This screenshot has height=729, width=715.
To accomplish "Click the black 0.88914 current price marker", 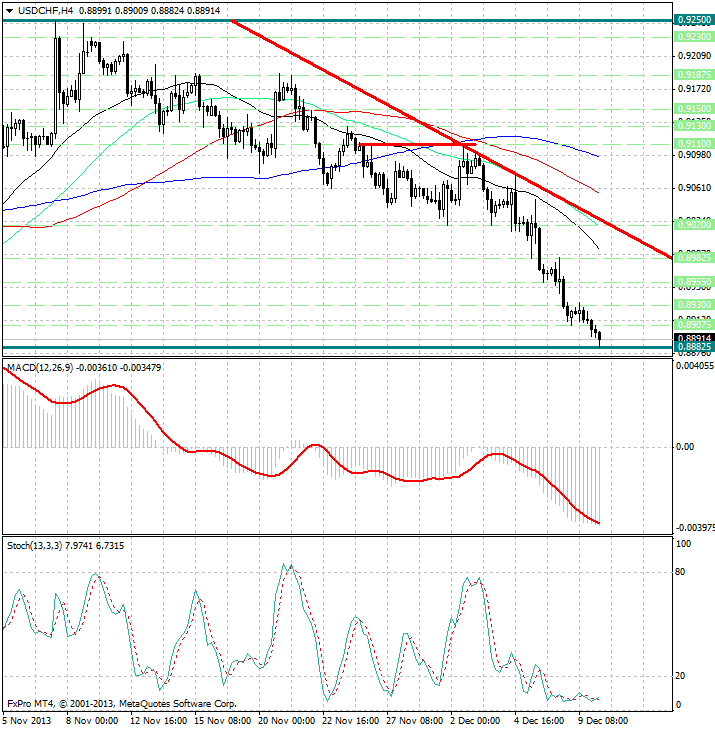I will (x=693, y=338).
